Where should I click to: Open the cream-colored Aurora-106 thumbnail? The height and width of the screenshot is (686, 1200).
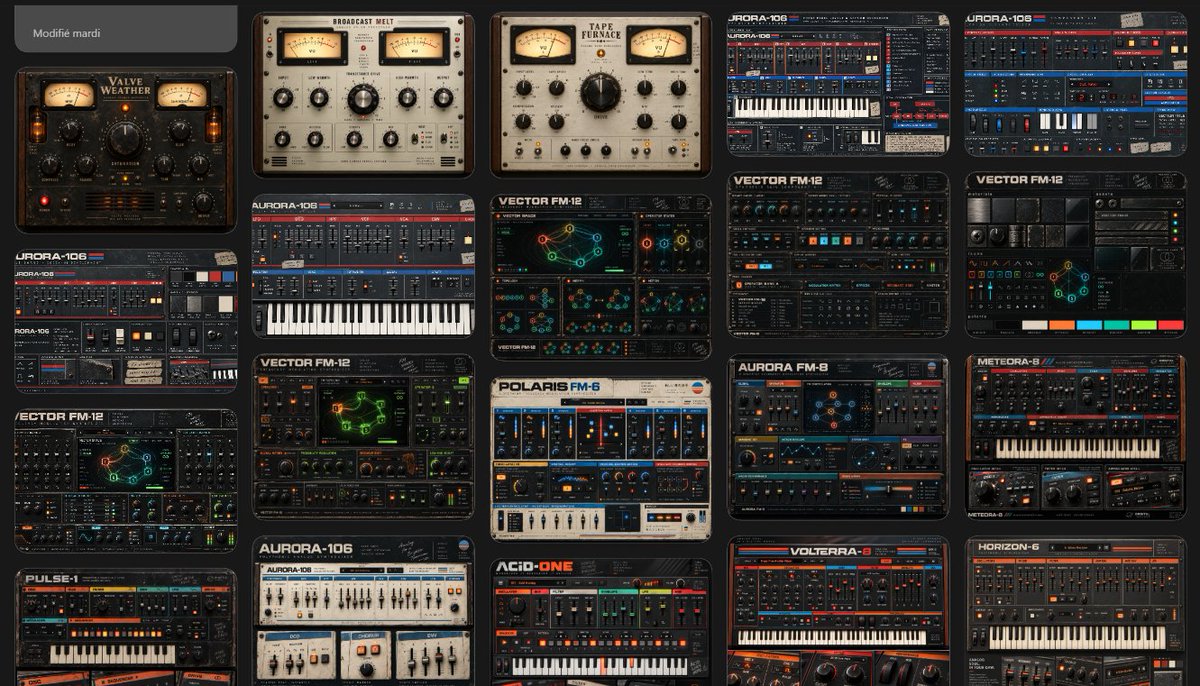[x=363, y=611]
